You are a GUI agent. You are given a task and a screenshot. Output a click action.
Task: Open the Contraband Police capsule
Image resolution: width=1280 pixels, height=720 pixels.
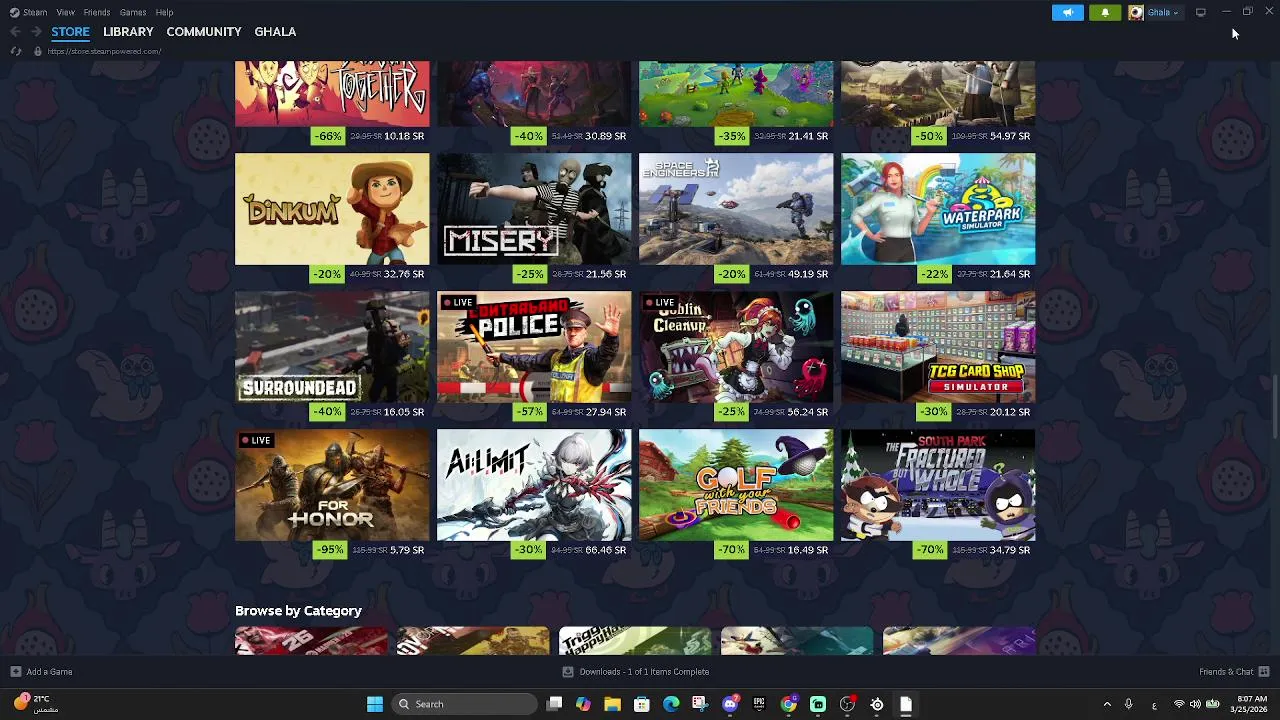click(534, 347)
